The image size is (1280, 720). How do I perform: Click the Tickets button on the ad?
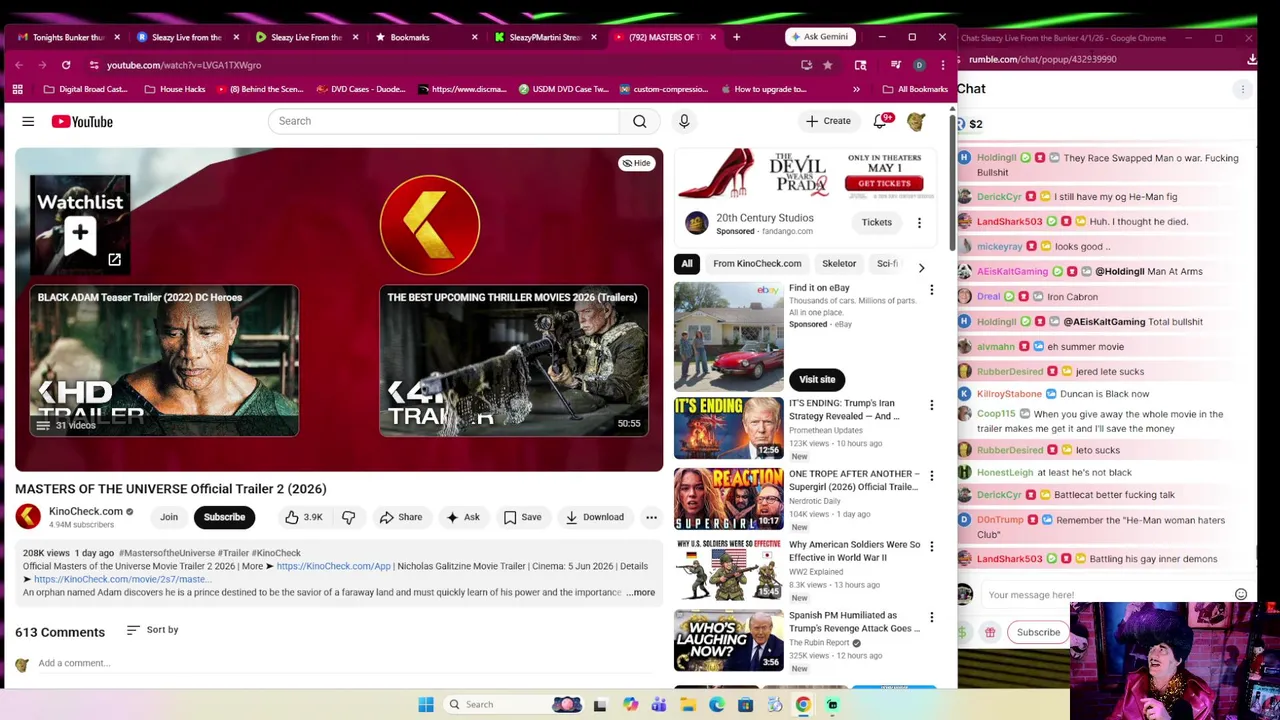pos(877,222)
